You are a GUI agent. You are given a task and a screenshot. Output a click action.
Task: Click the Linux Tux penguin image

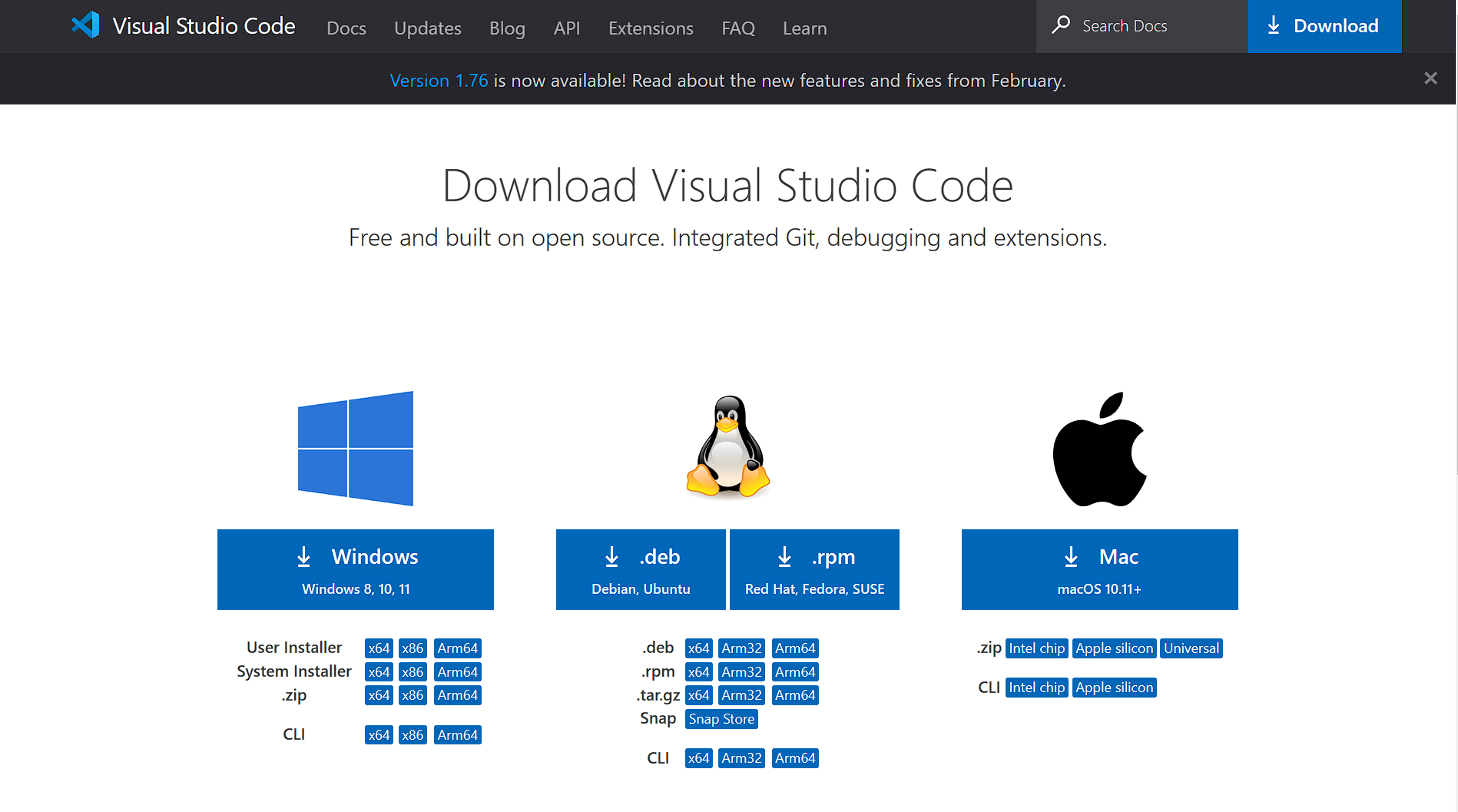click(x=728, y=447)
